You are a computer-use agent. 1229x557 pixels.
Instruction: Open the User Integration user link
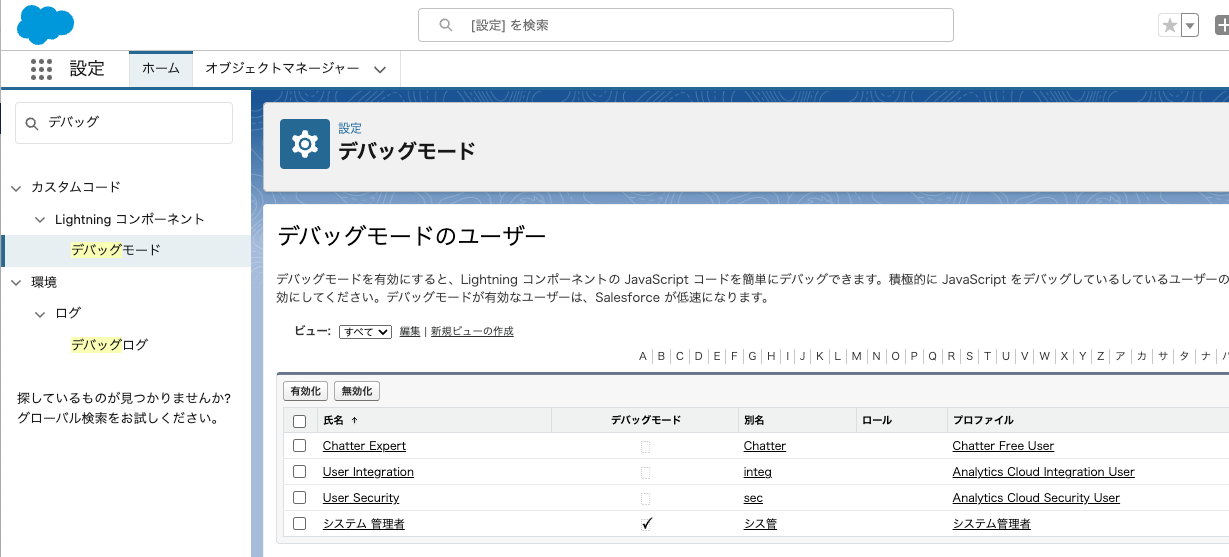pos(368,472)
